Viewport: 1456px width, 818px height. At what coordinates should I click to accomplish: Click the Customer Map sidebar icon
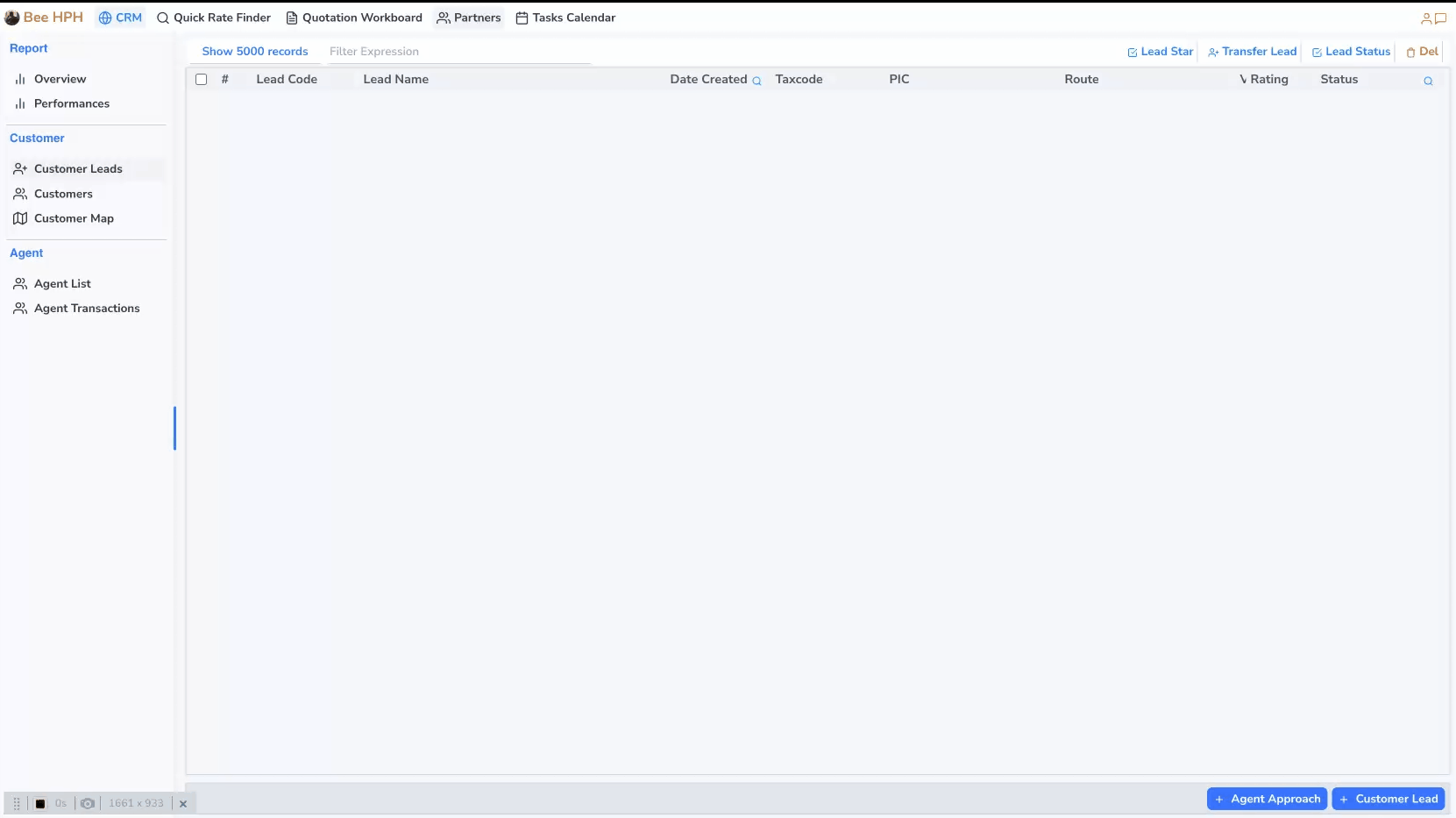coord(20,218)
